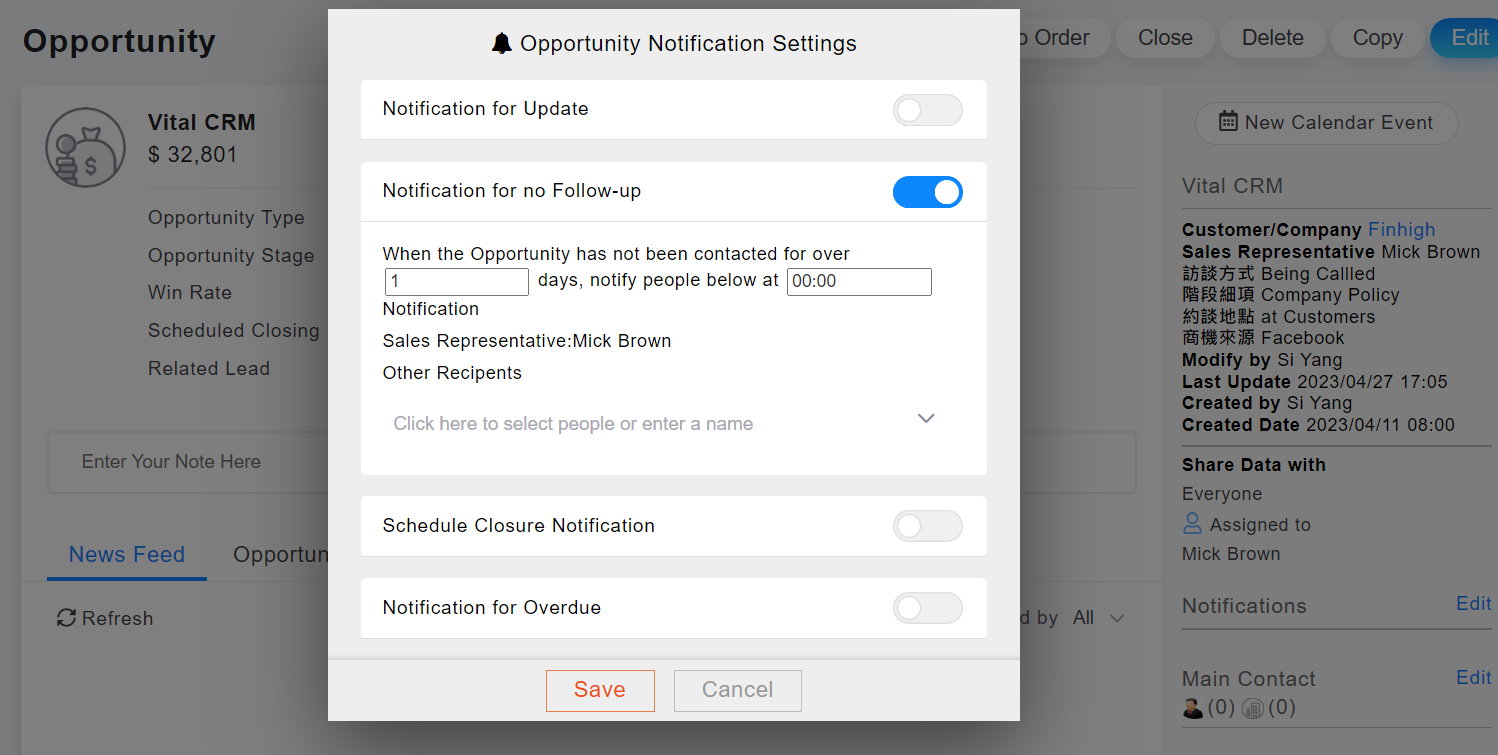Open the notification time field showing 00:00
Viewport: 1498px width, 755px height.
[x=859, y=282]
